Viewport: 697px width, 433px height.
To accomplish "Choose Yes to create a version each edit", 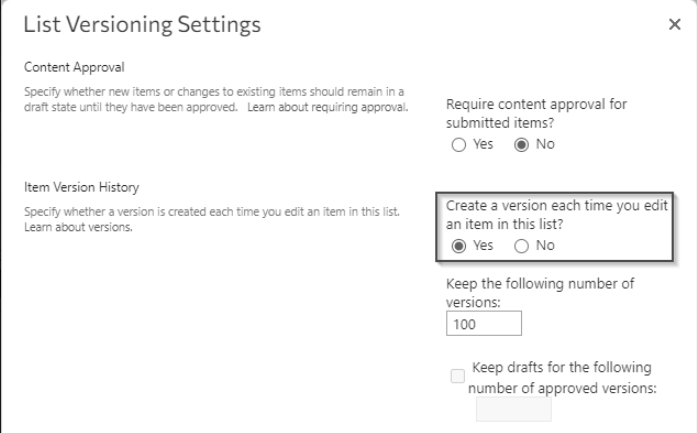I will coord(460,245).
